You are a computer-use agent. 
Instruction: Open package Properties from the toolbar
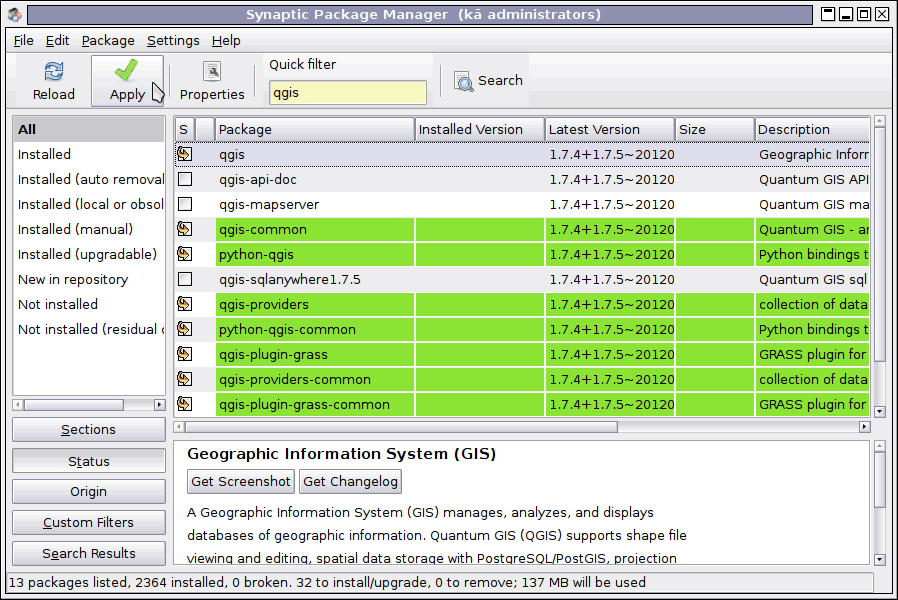pos(212,81)
